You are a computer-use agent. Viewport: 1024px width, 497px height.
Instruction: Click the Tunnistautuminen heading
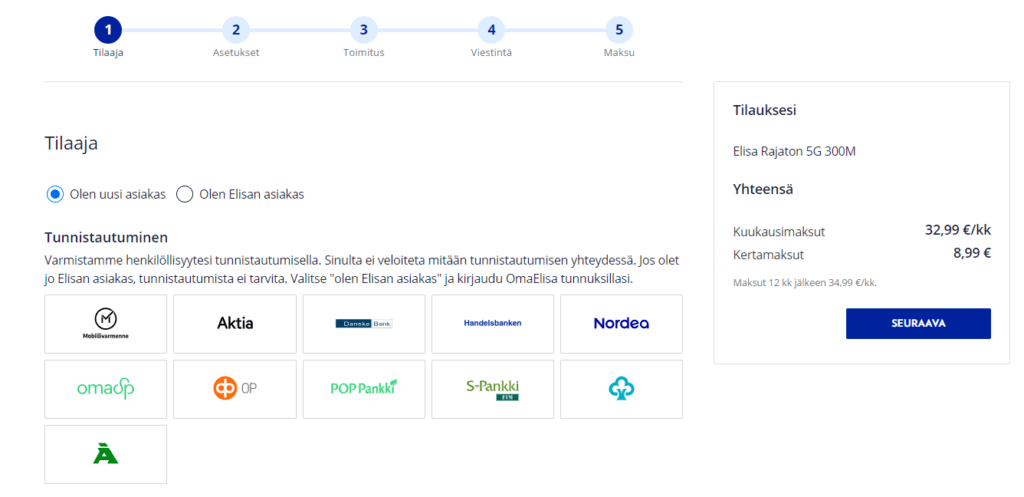(x=106, y=236)
